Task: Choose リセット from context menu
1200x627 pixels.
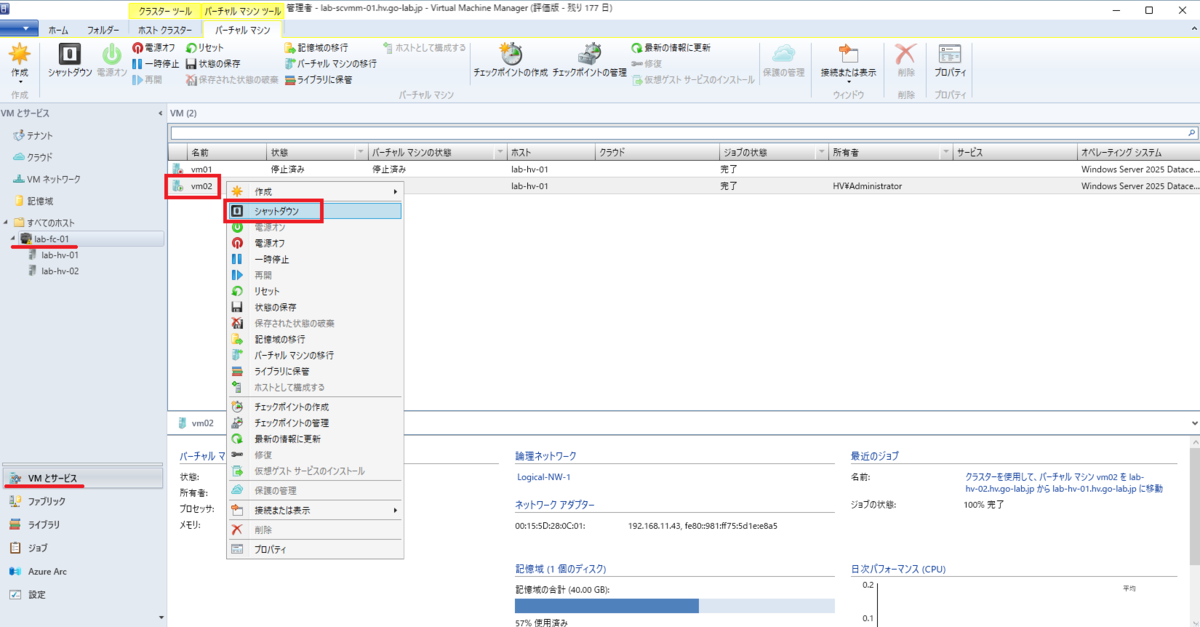Action: click(x=315, y=291)
